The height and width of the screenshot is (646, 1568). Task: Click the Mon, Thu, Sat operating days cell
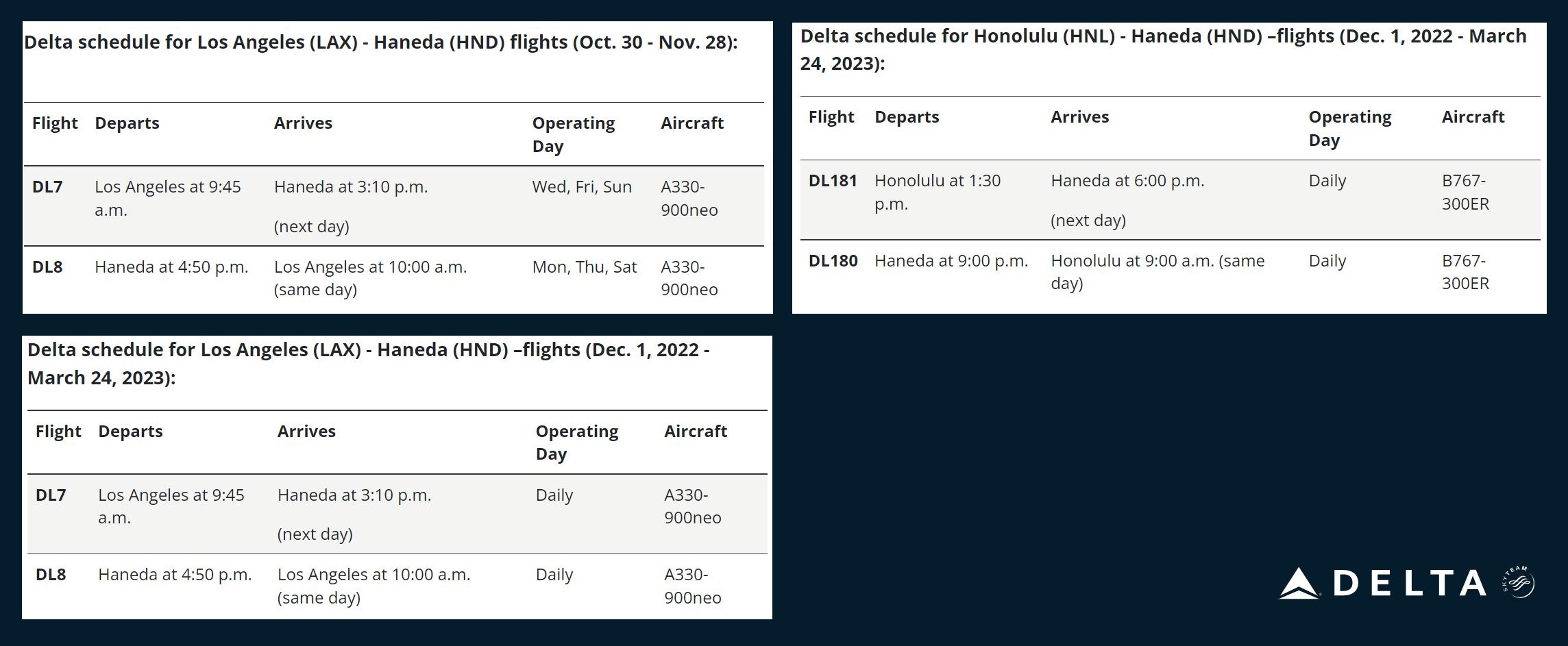585,267
